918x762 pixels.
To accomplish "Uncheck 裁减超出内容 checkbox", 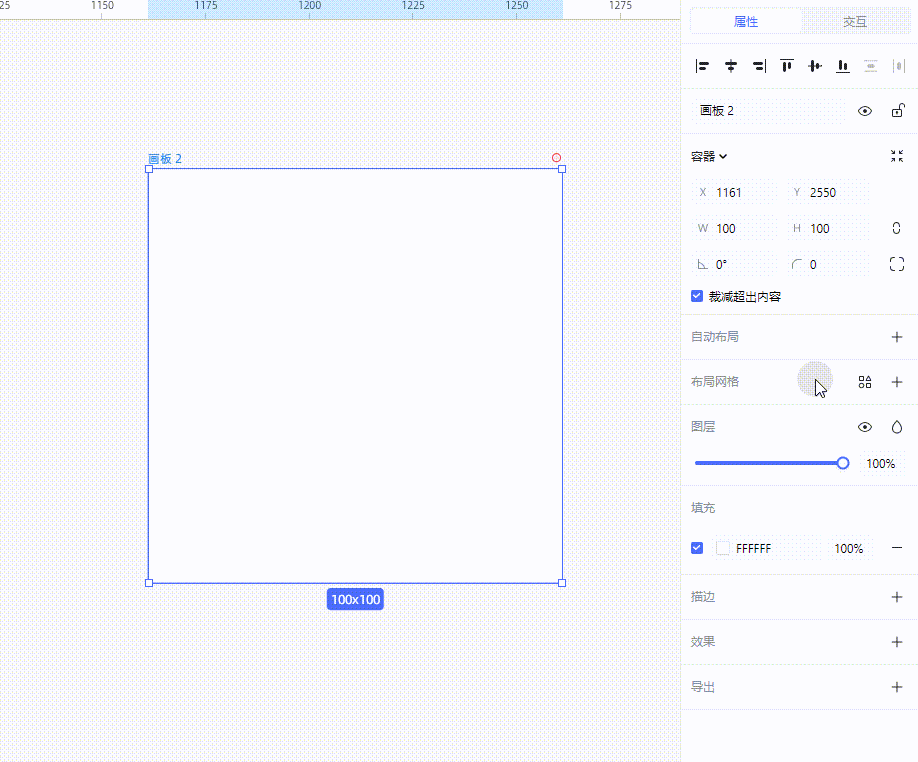I will [x=697, y=296].
